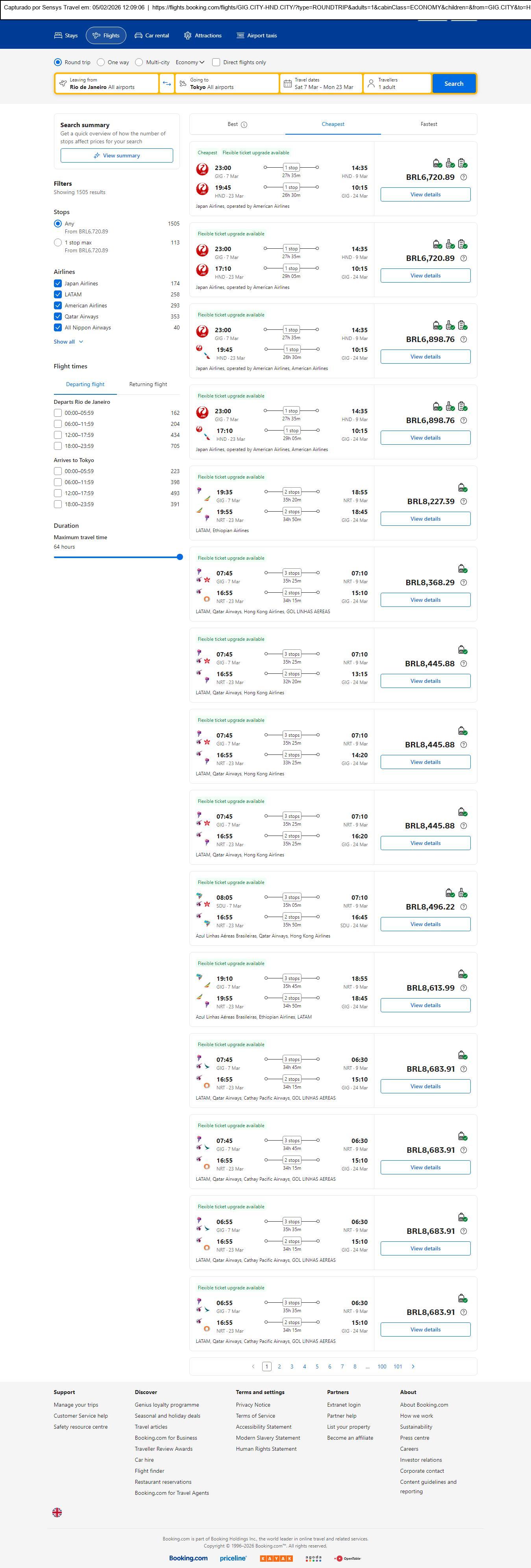Click the calendar icon in Travel dates
531x1568 pixels.
point(287,83)
